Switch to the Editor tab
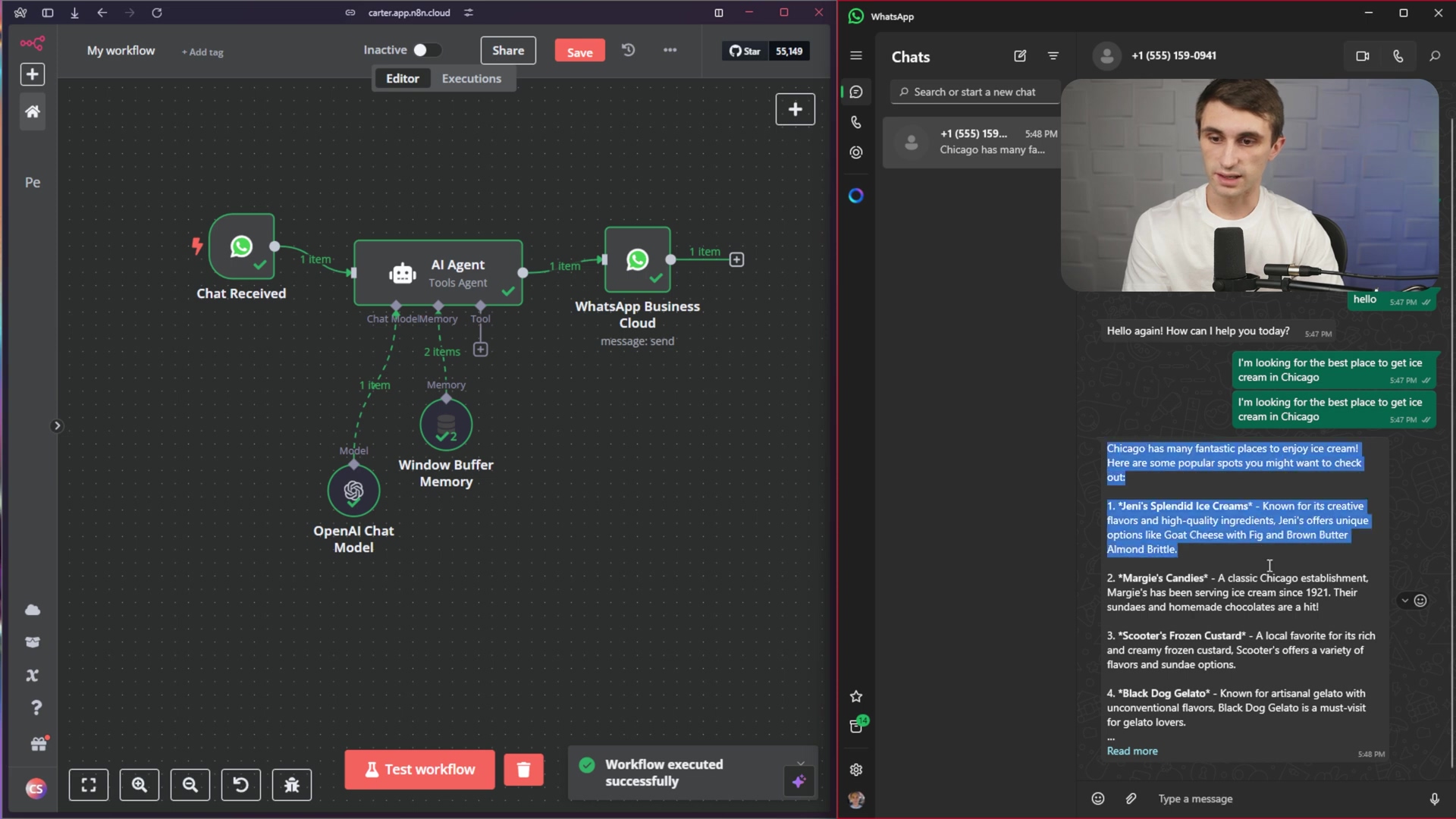The image size is (1456, 819). [x=402, y=78]
